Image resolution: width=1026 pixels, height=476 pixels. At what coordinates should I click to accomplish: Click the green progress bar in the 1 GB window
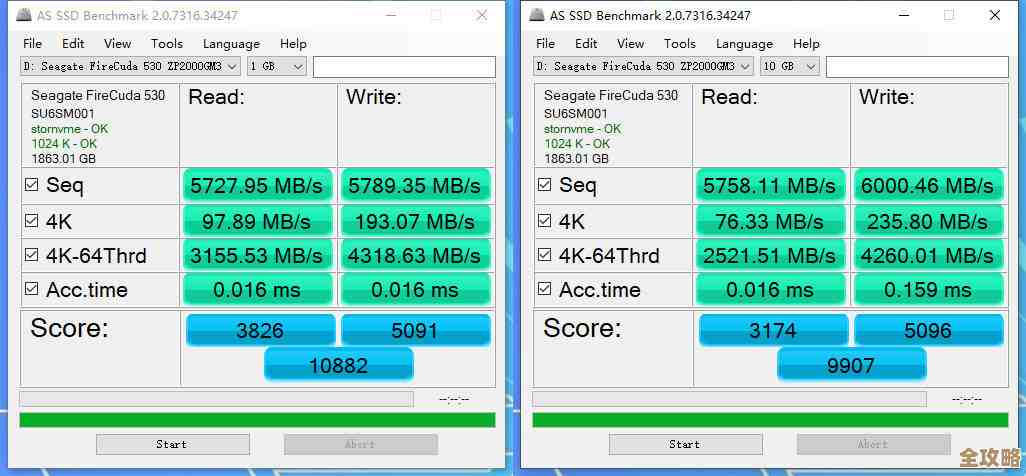(257, 420)
